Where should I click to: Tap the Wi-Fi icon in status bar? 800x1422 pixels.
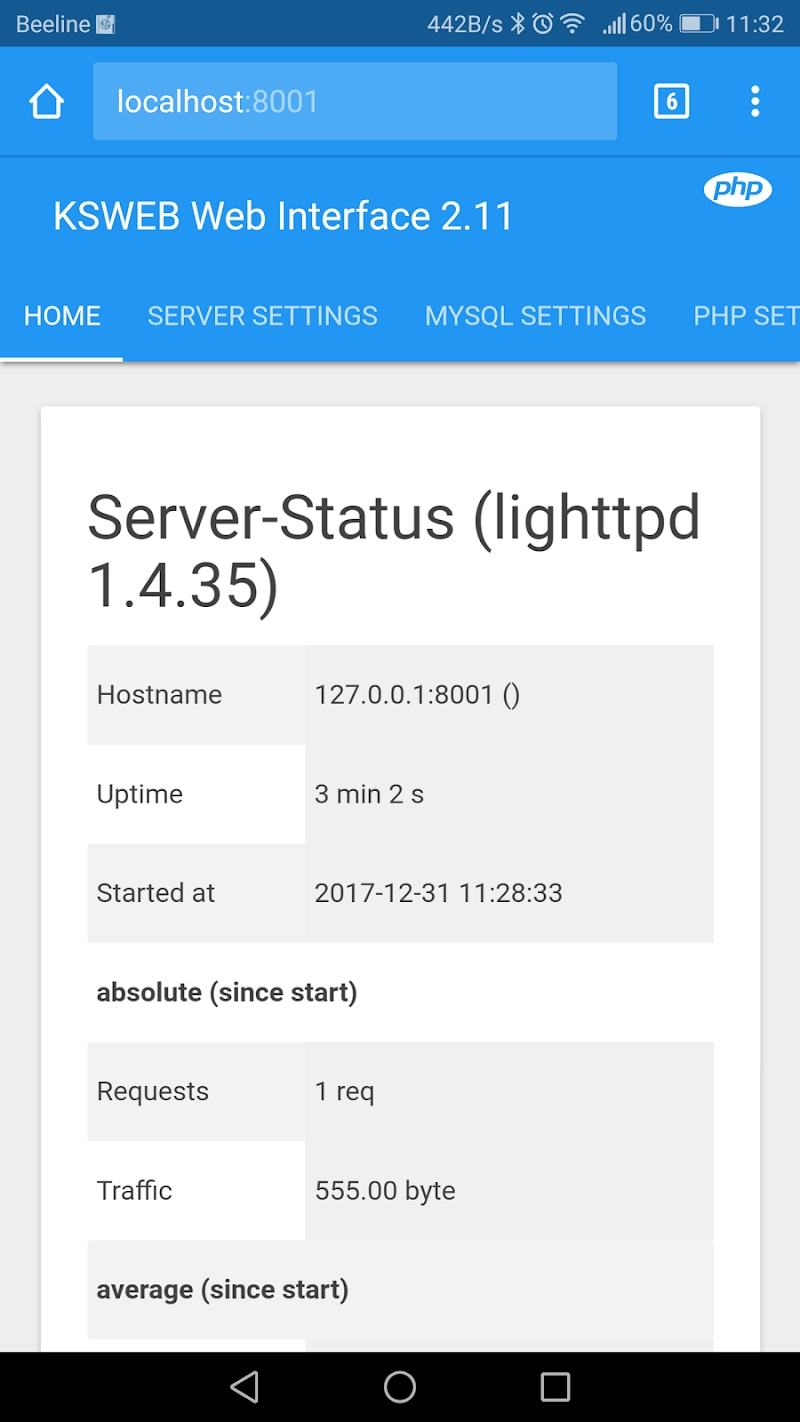click(x=570, y=22)
